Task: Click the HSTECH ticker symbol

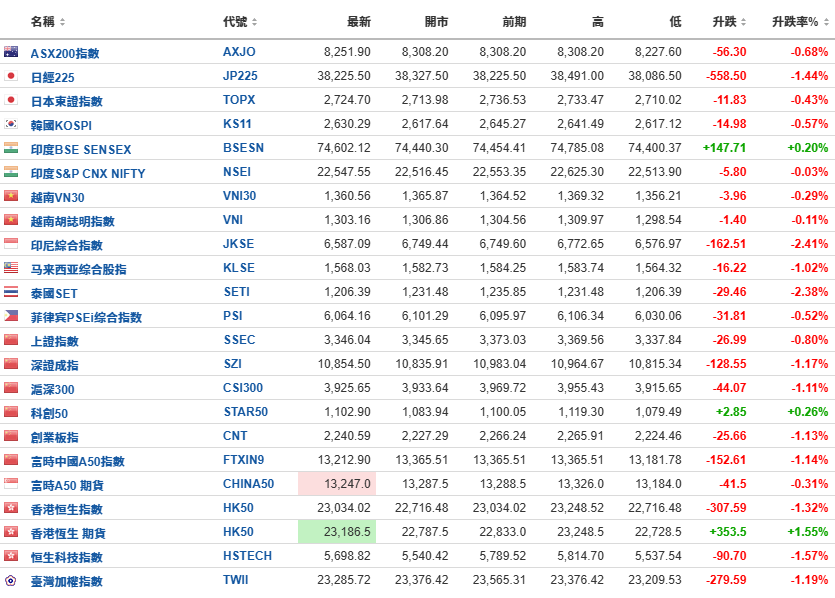Action: tap(248, 555)
